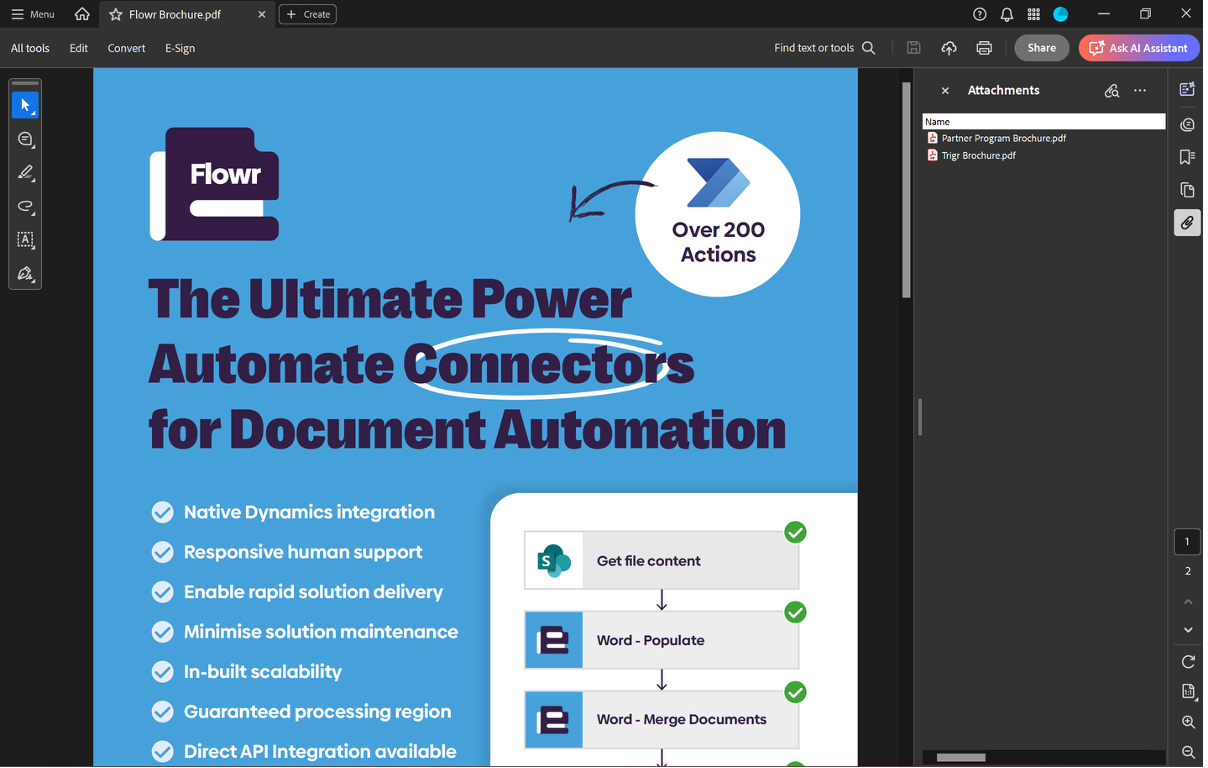The width and height of the screenshot is (1208, 768).
Task: Click the document vertical scrollbar
Action: pos(906,190)
